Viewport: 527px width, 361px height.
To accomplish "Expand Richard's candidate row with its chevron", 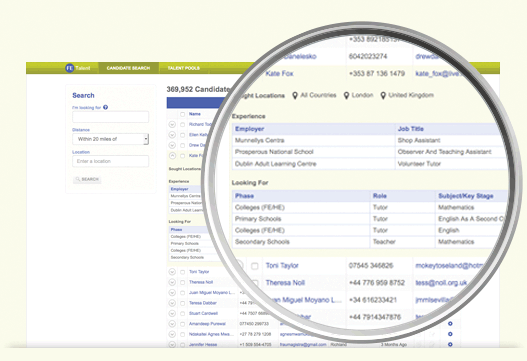I will tap(172, 124).
